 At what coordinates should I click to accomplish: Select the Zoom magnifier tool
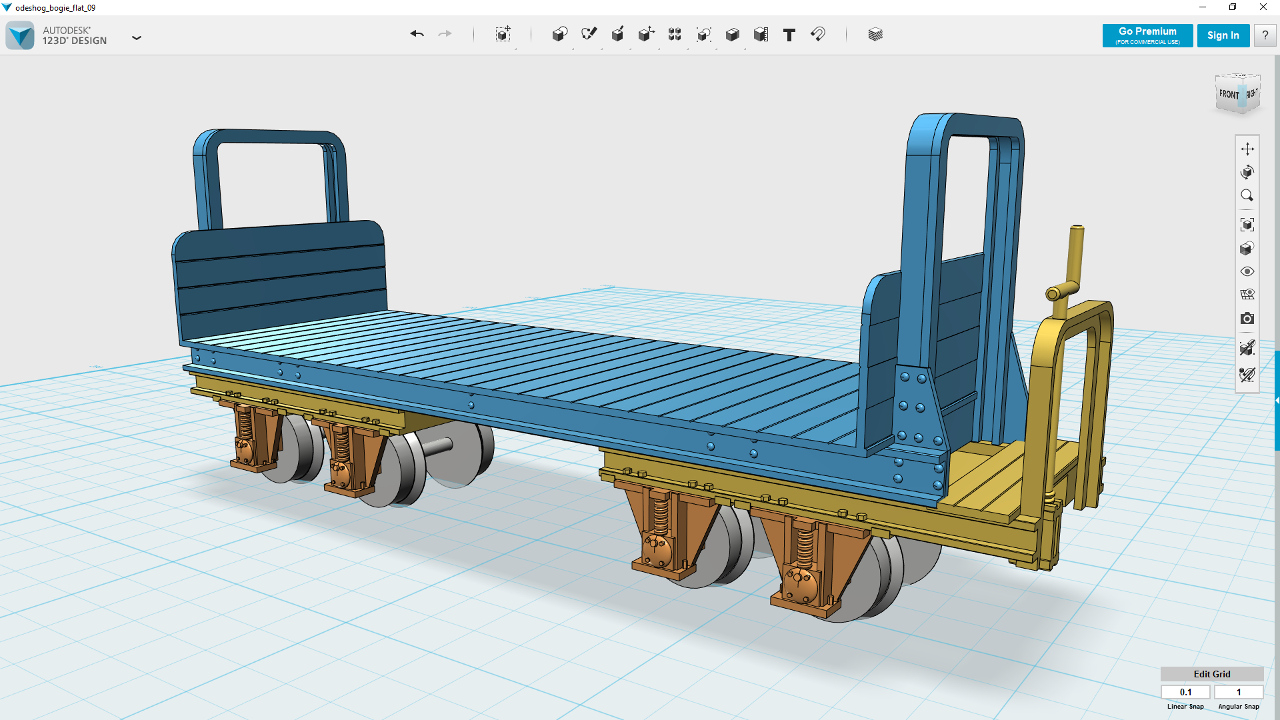(x=1247, y=196)
